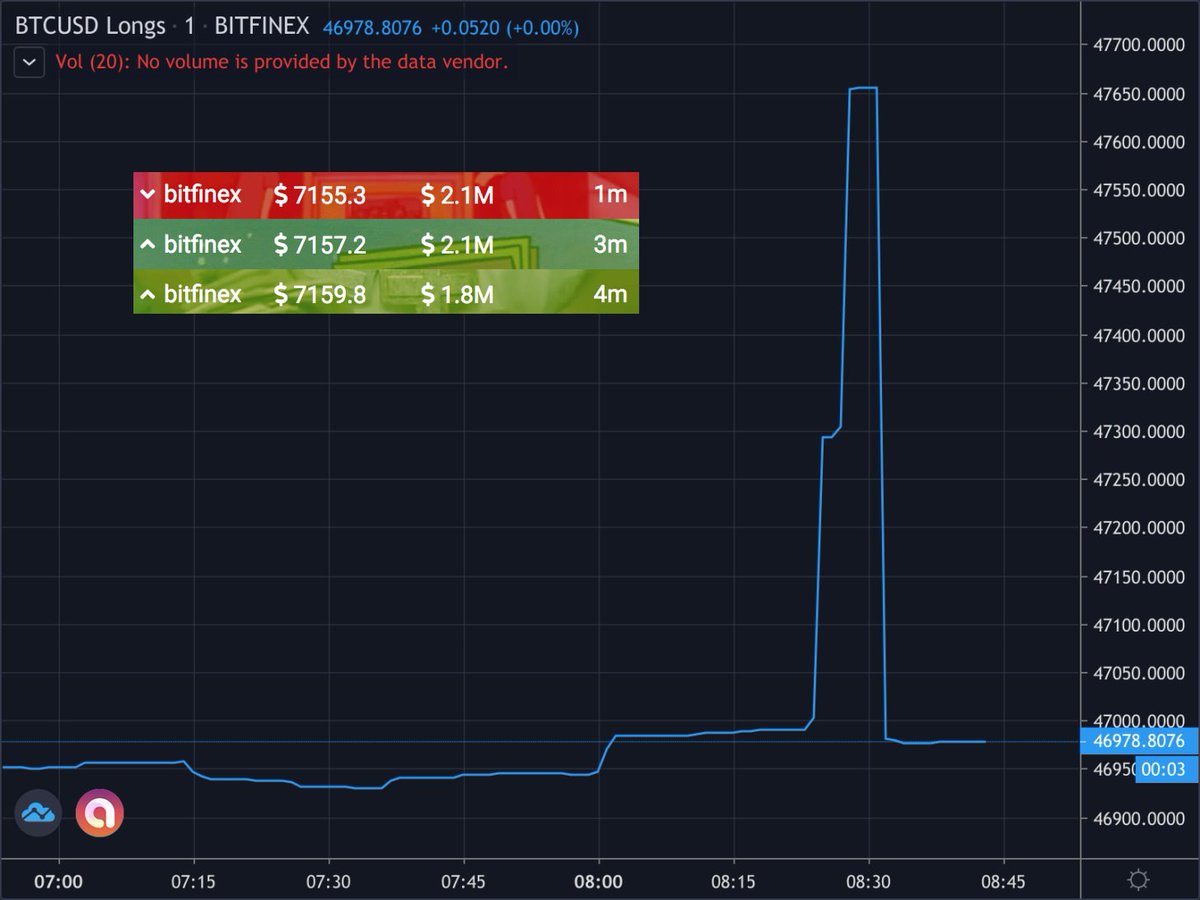The image size is (1200, 900).
Task: Select the bitfinex $7155.3 red row
Action: click(386, 195)
